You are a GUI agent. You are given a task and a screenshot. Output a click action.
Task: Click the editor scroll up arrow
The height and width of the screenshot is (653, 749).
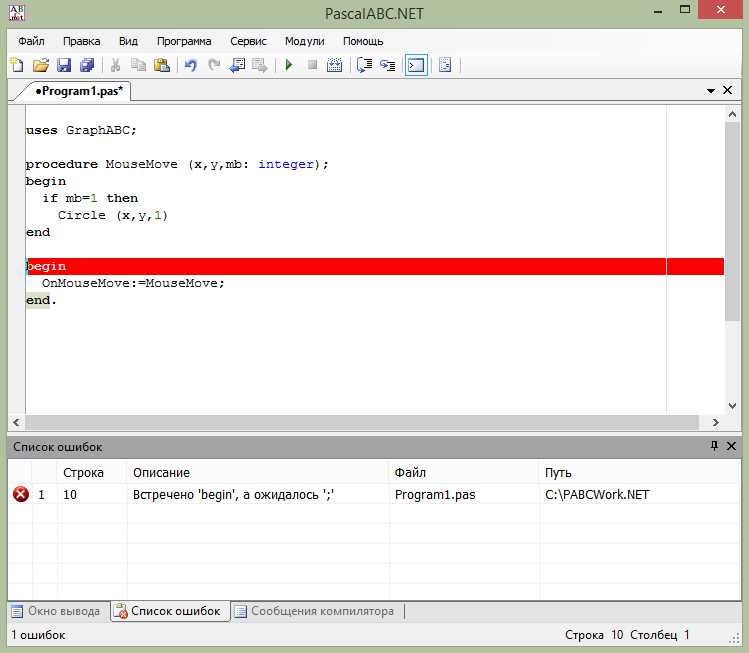[732, 114]
